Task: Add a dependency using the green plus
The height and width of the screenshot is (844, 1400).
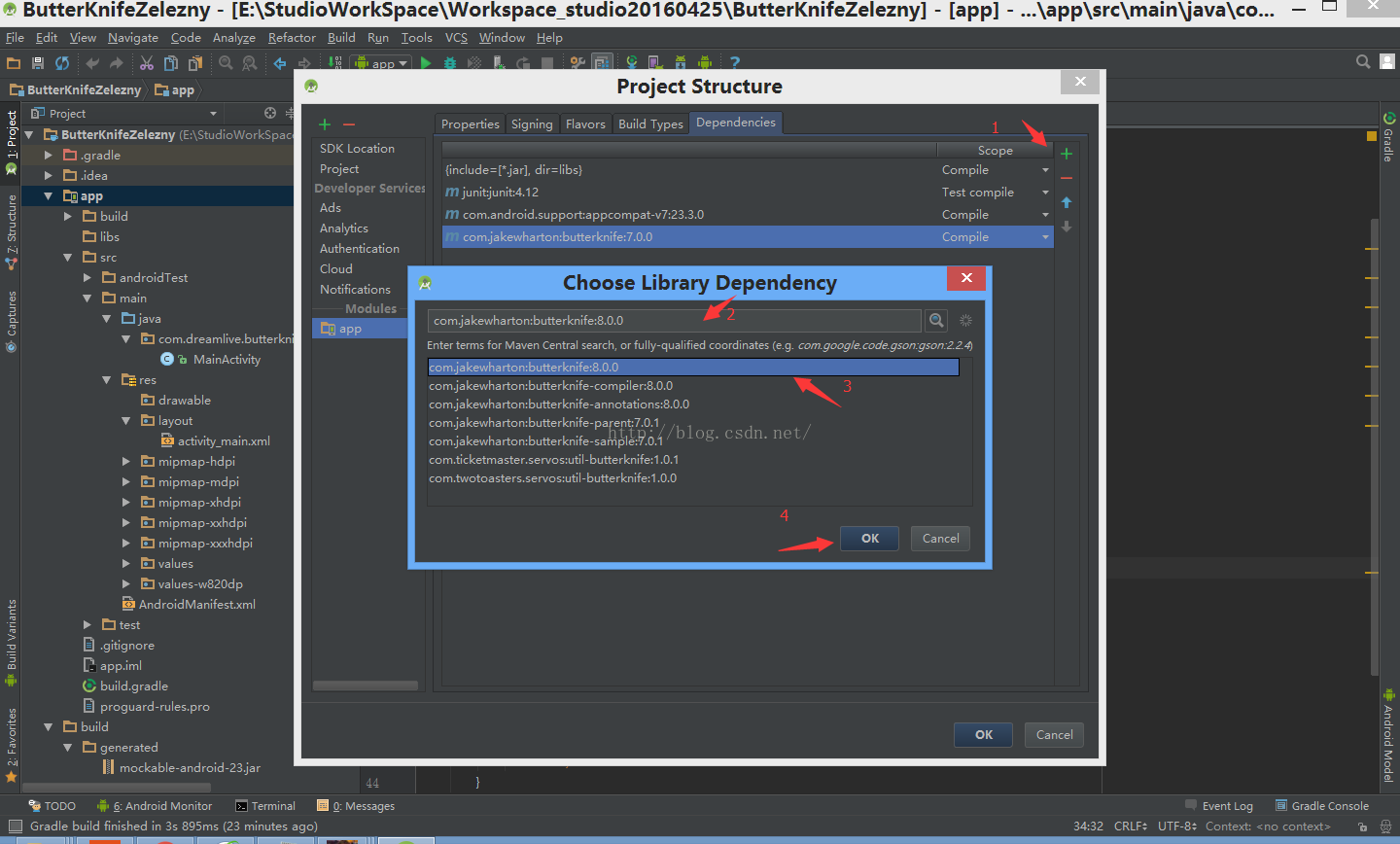Action: click(x=1067, y=154)
